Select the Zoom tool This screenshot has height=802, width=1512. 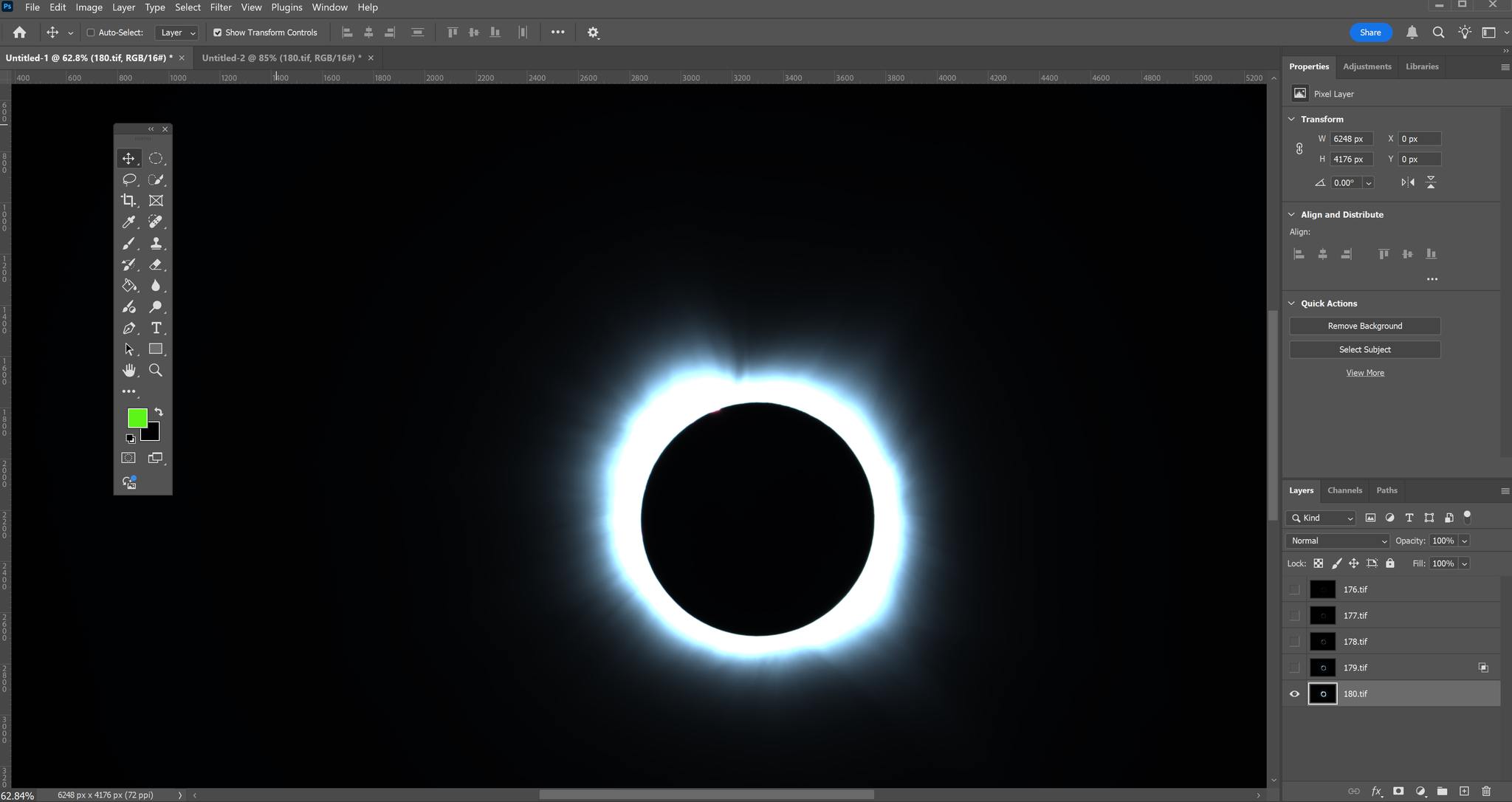(x=156, y=371)
